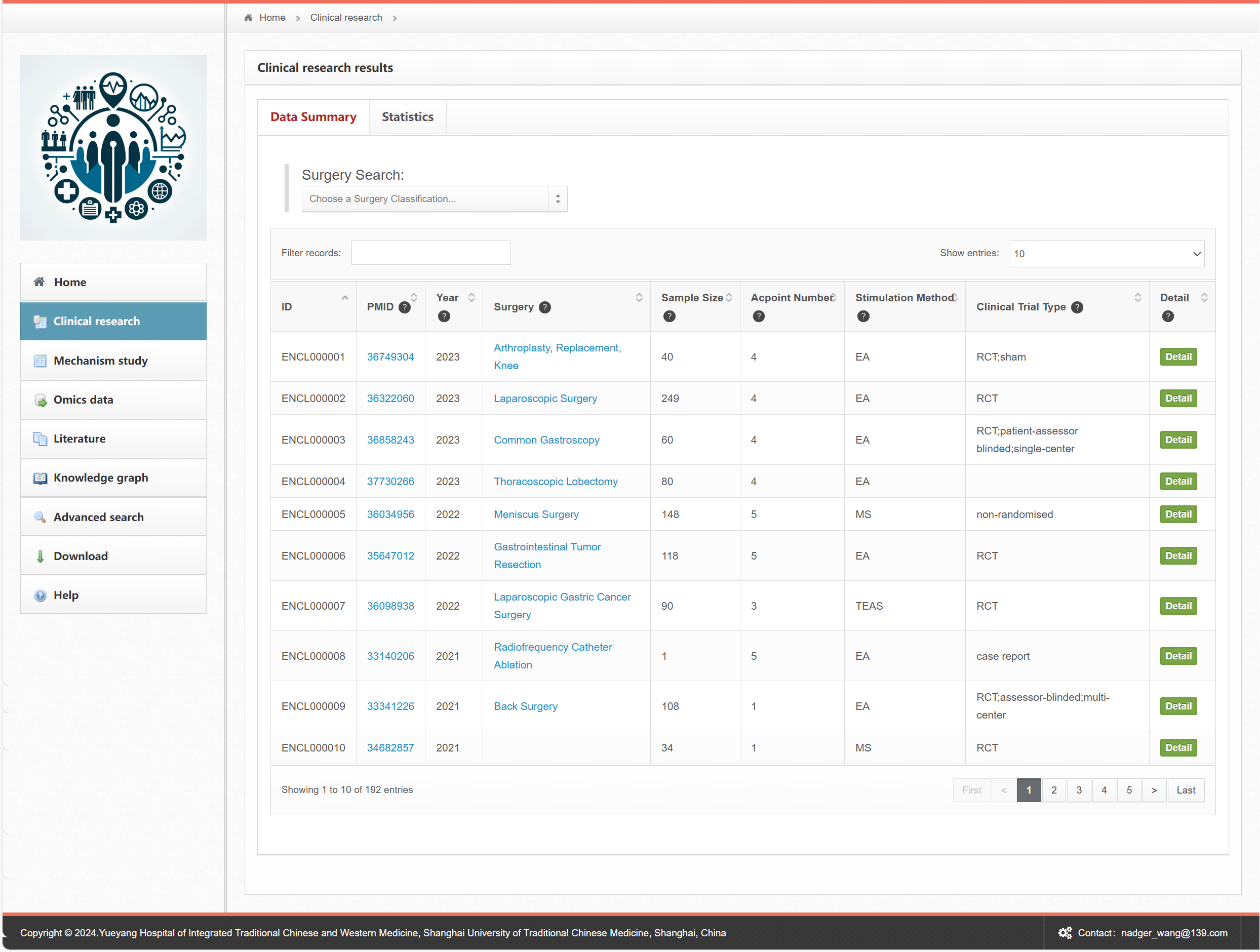Click the Advanced search magnifier icon
The image size is (1260, 952).
[x=40, y=518]
